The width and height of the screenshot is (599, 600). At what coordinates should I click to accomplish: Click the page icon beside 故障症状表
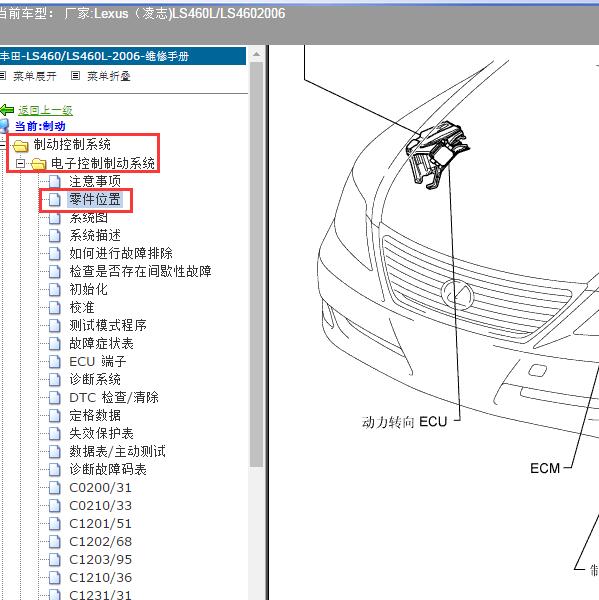[x=55, y=343]
